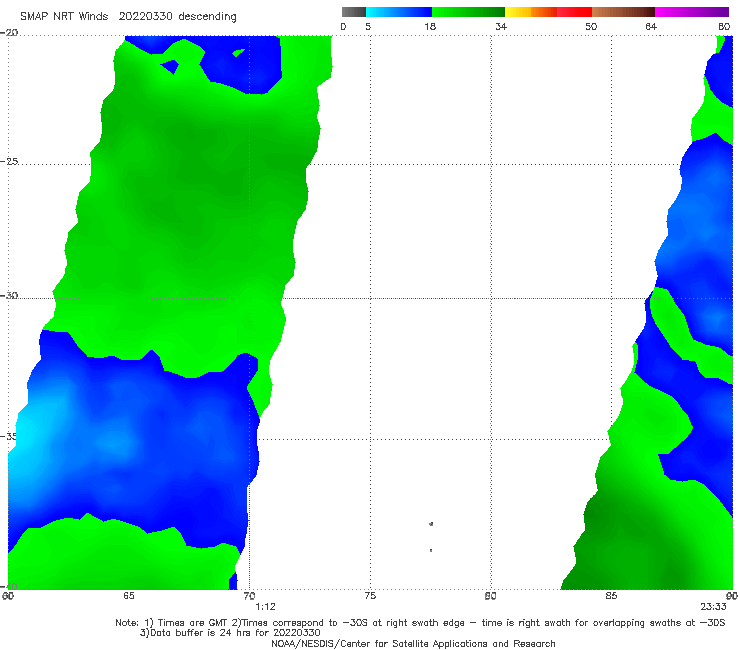Image resolution: width=740 pixels, height=650 pixels.
Task: Click the color bar label "5"
Action: tap(368, 26)
